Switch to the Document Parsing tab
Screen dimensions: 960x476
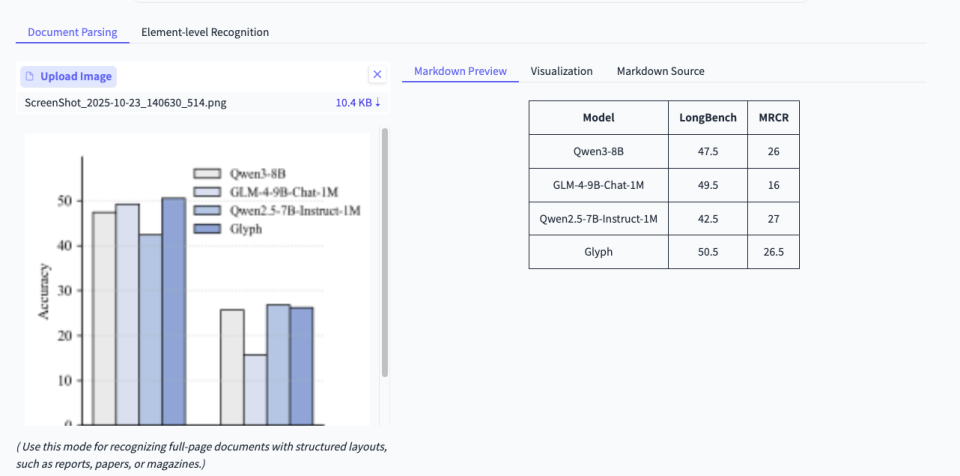tap(72, 32)
